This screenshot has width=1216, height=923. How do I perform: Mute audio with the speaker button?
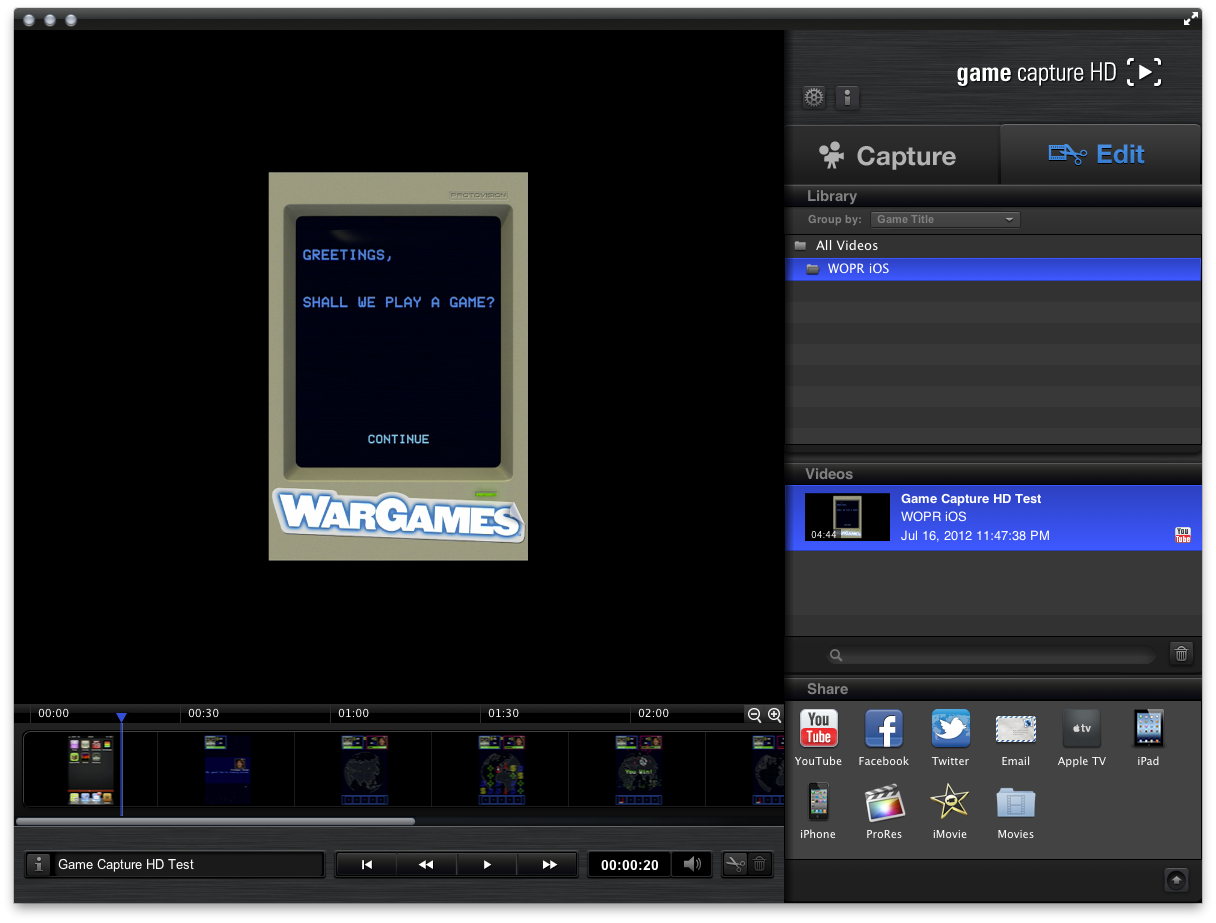click(x=693, y=864)
